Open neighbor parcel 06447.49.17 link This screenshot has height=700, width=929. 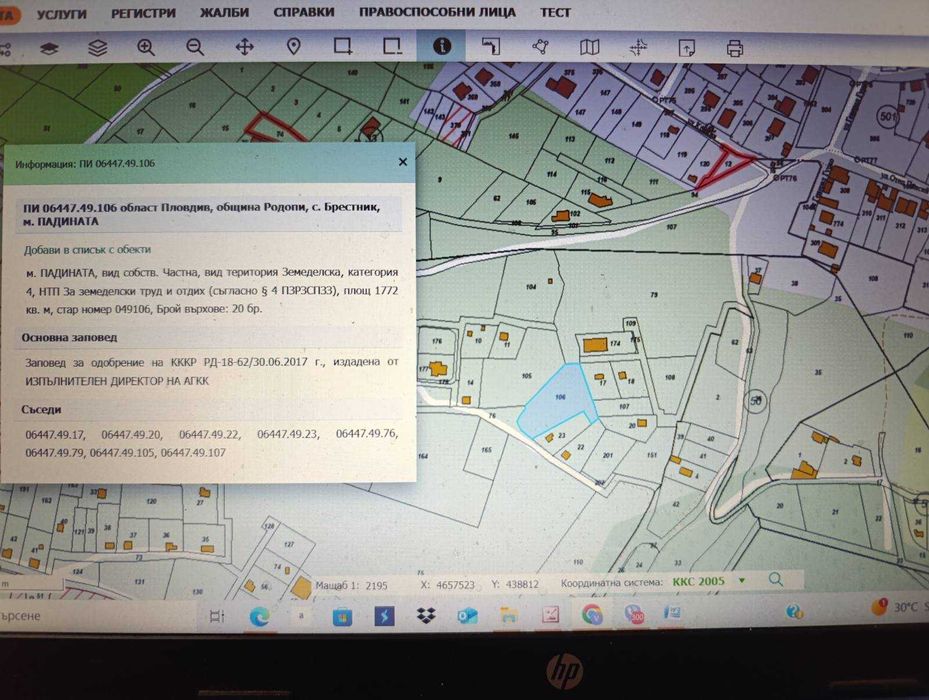coord(55,434)
